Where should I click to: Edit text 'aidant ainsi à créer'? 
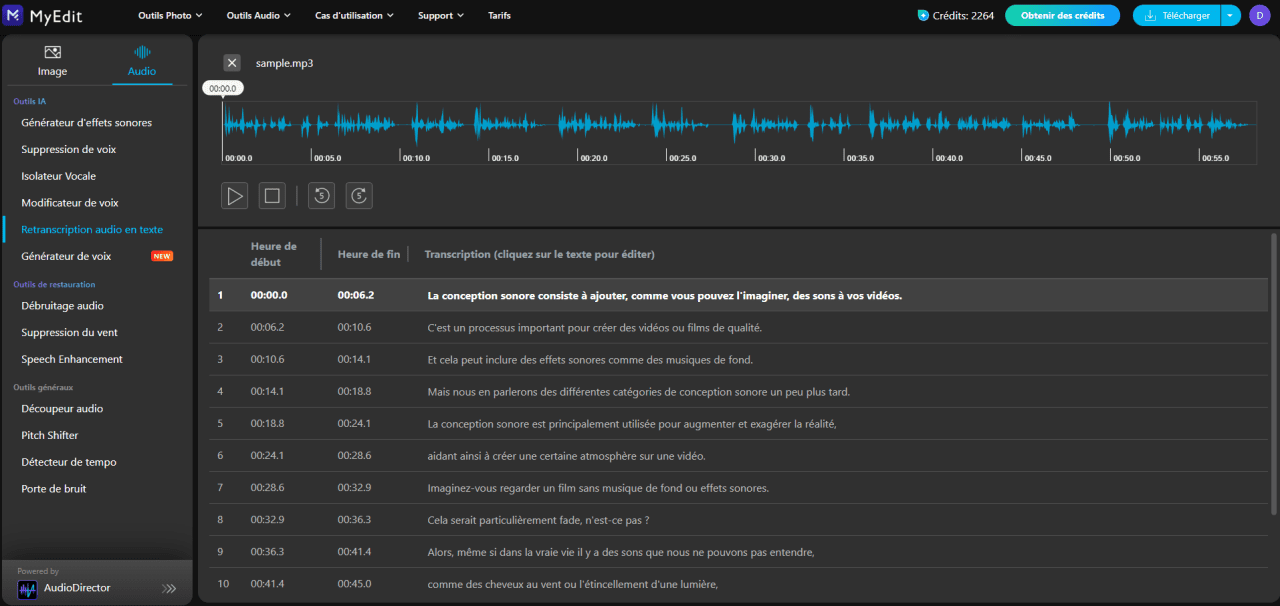566,456
